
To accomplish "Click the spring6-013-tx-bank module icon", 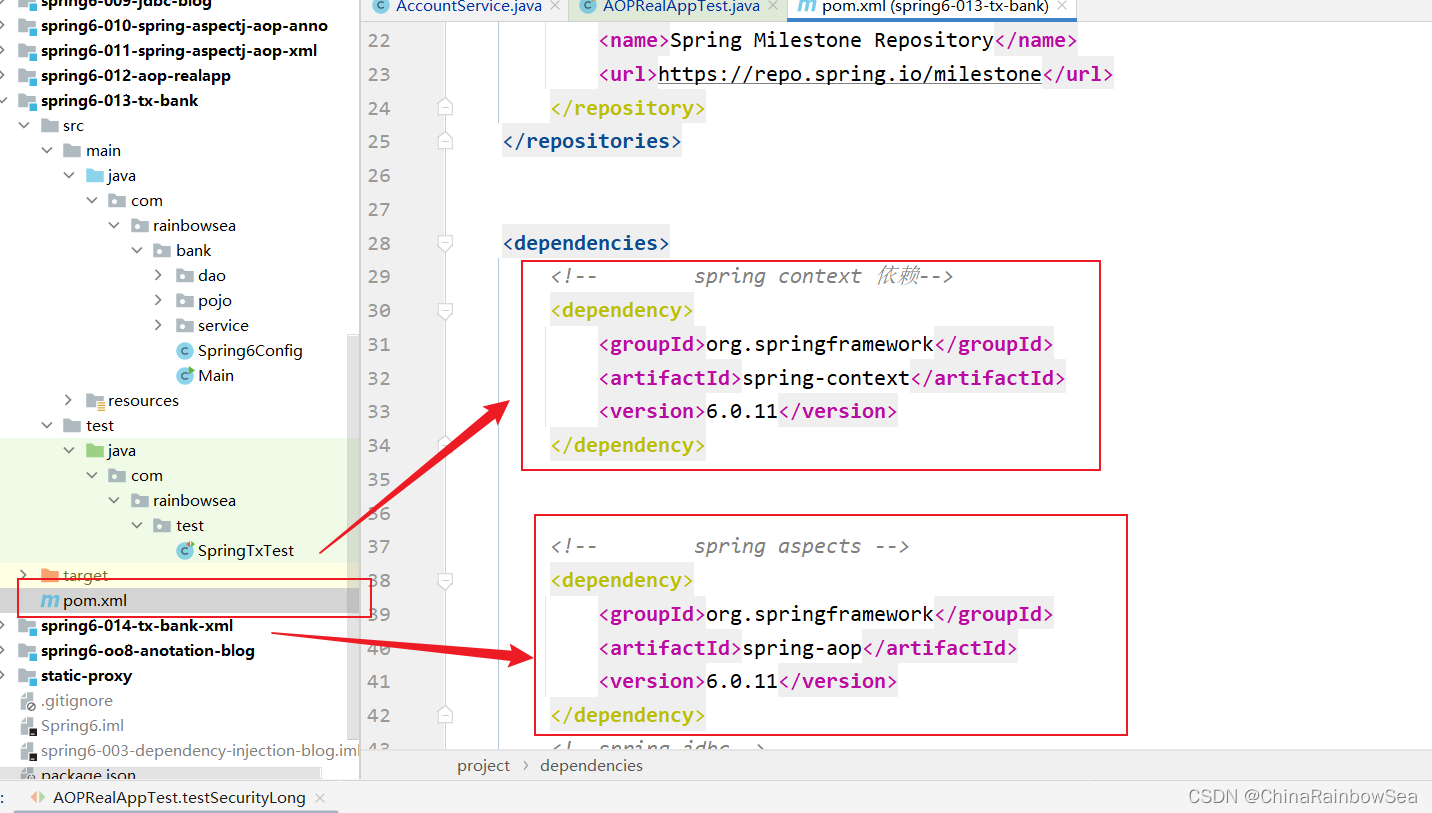I will tap(27, 100).
